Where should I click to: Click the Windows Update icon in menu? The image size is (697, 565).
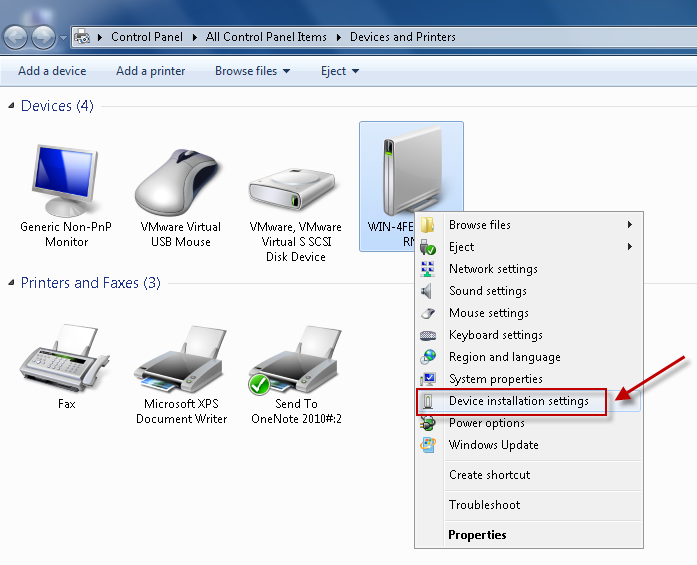(x=428, y=445)
